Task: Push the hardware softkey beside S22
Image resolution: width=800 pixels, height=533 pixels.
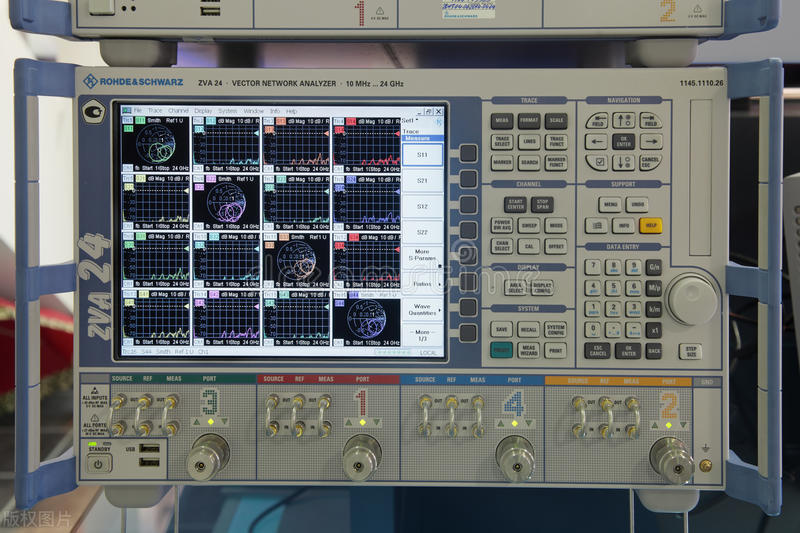Action: point(468,231)
